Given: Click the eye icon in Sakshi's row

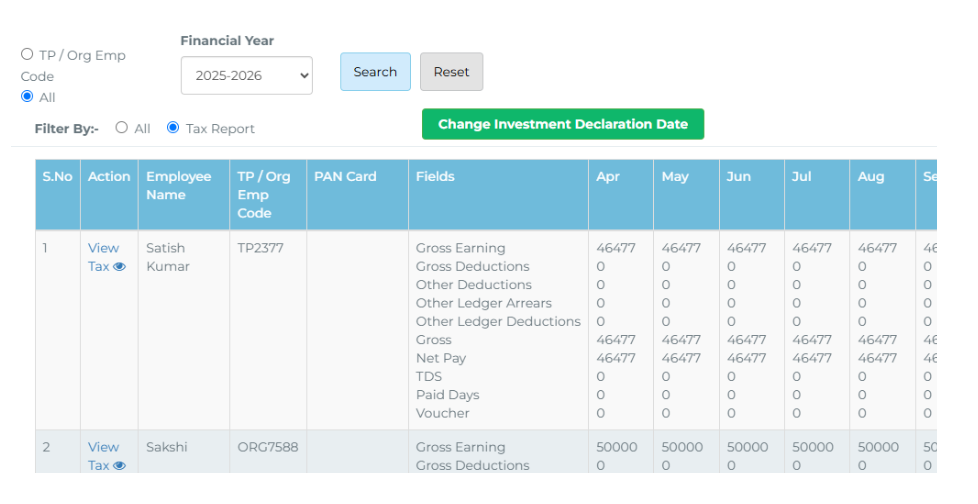Looking at the screenshot, I should click(x=120, y=466).
